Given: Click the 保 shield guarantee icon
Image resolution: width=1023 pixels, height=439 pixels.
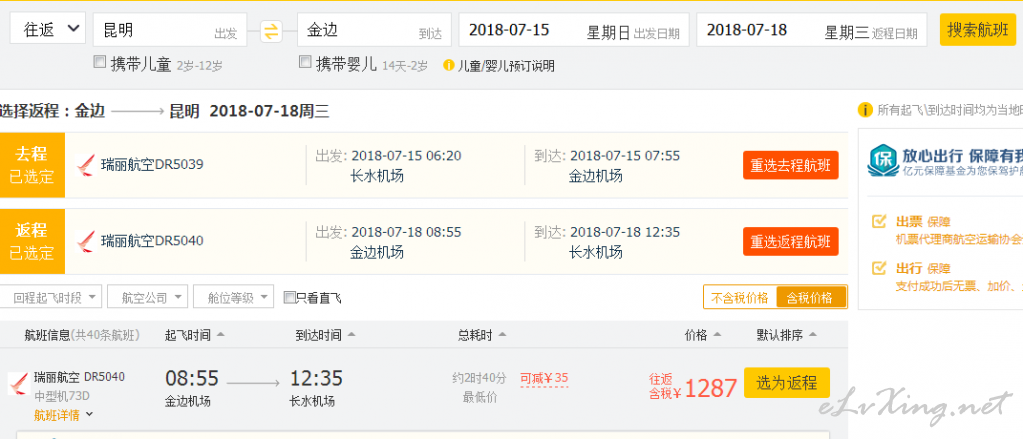Looking at the screenshot, I should click(x=882, y=161).
